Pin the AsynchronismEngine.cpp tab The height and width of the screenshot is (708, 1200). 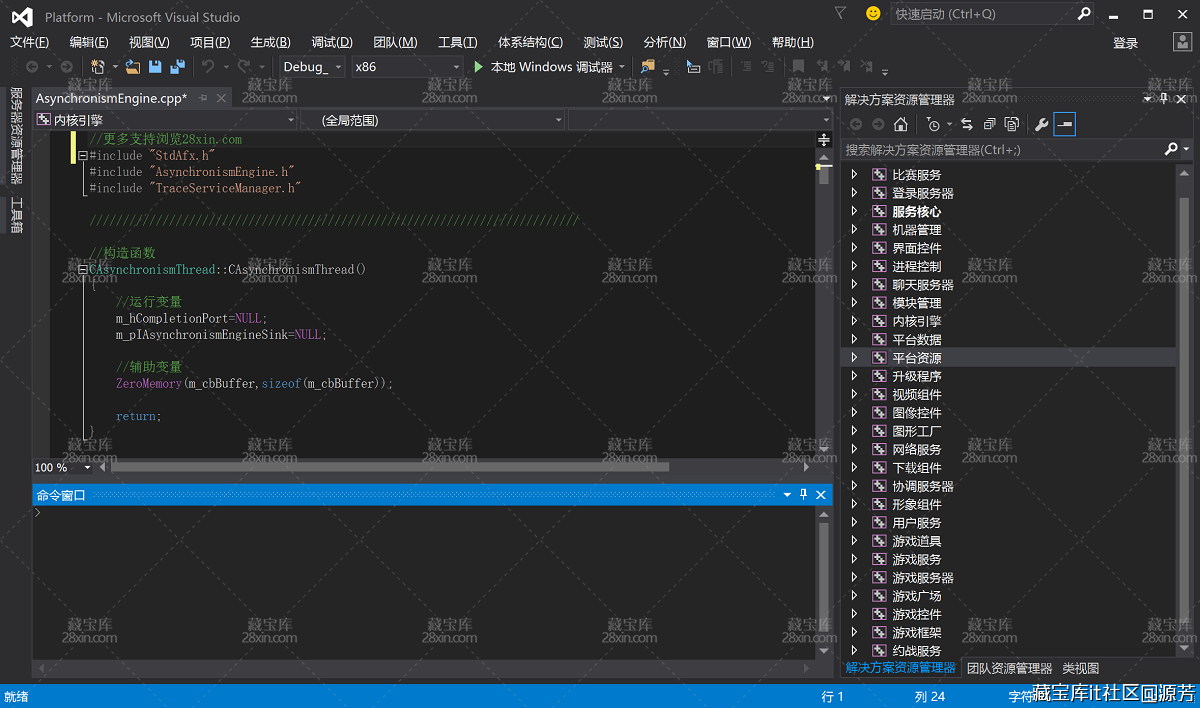[203, 98]
